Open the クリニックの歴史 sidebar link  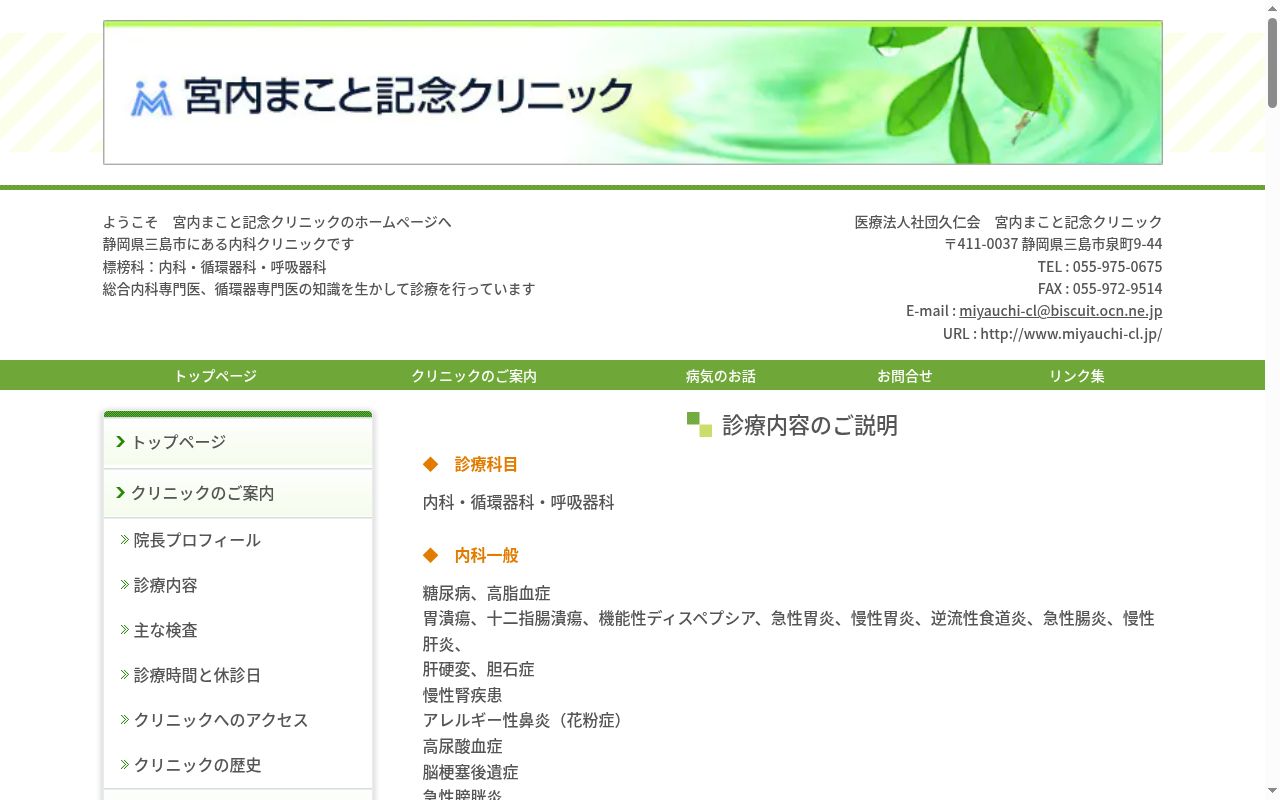pyautogui.click(x=198, y=765)
